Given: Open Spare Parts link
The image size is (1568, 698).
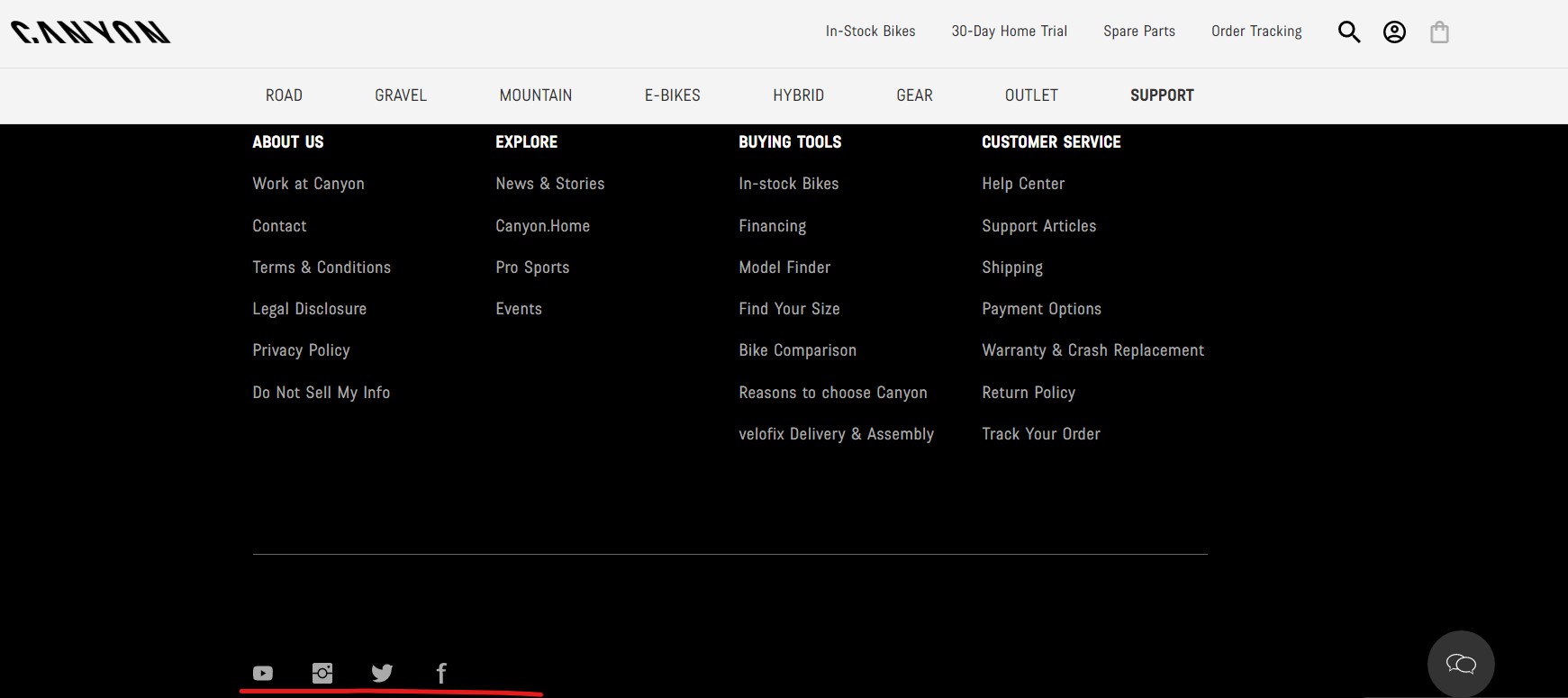Looking at the screenshot, I should (x=1139, y=32).
